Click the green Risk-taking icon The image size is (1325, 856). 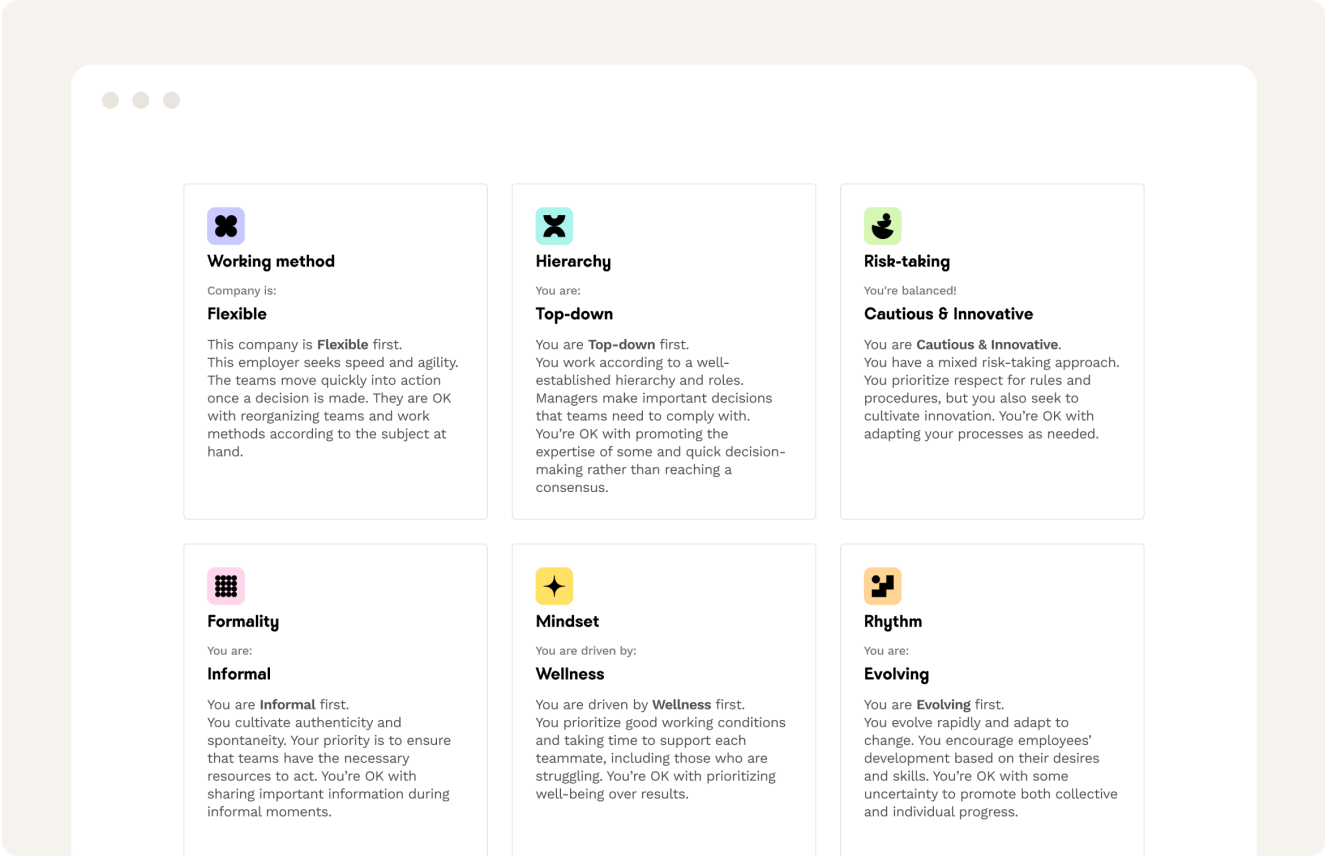tap(882, 226)
